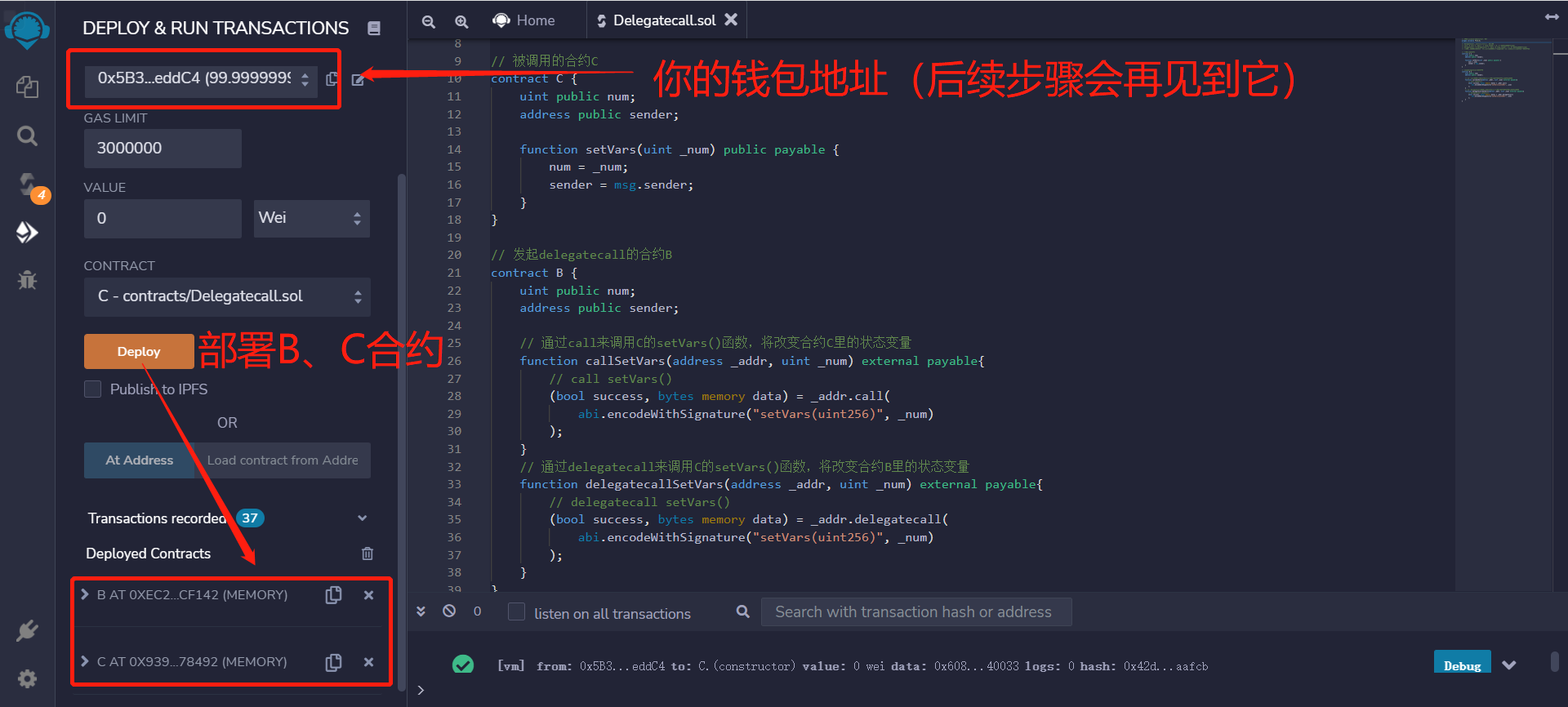This screenshot has width=1568, height=707.
Task: Open the Settings gear icon in sidebar
Action: (27, 678)
